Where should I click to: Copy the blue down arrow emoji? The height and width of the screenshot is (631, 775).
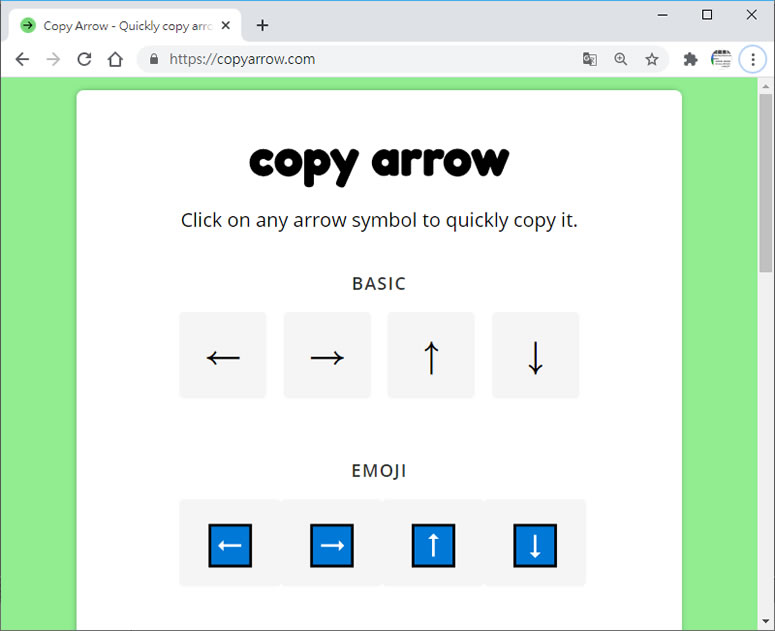pos(535,544)
